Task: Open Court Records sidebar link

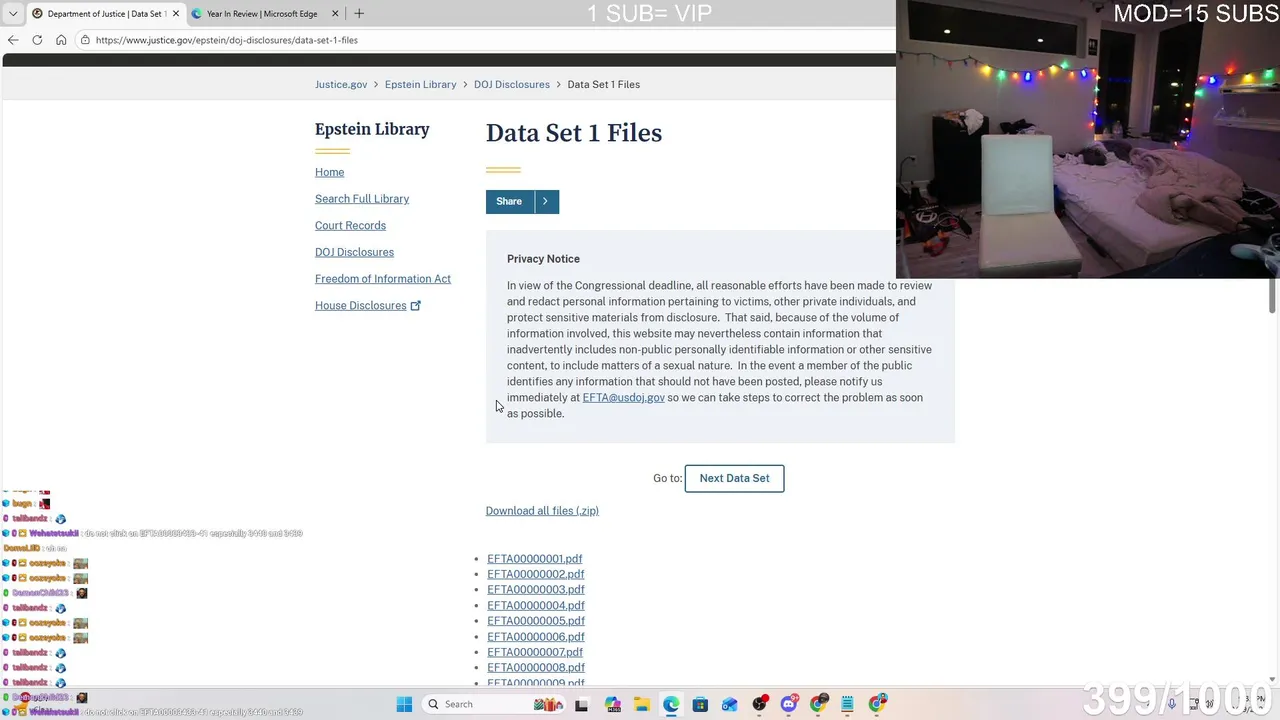Action: 350,226
